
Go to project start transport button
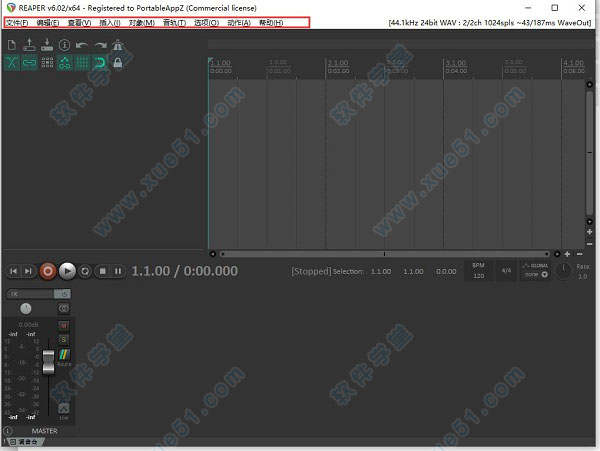(x=13, y=271)
